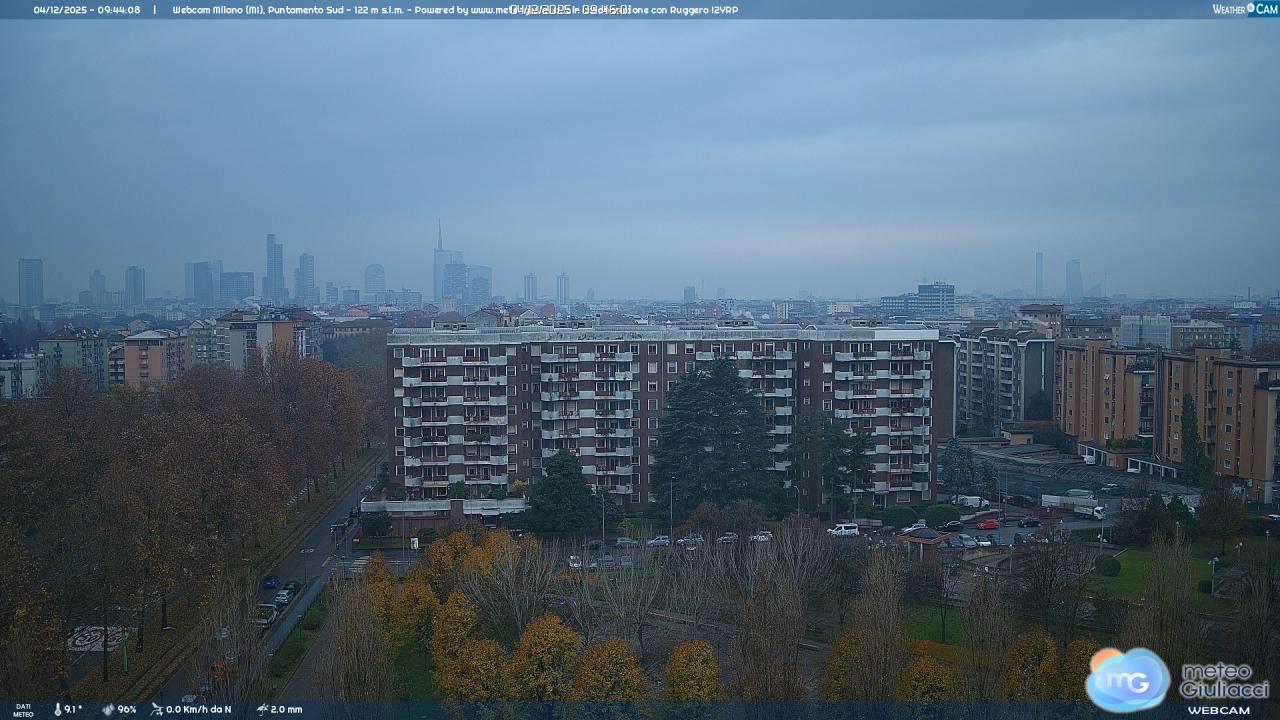Click the 2.0 mm rain value
The width and height of the screenshot is (1280, 720).
(x=286, y=709)
